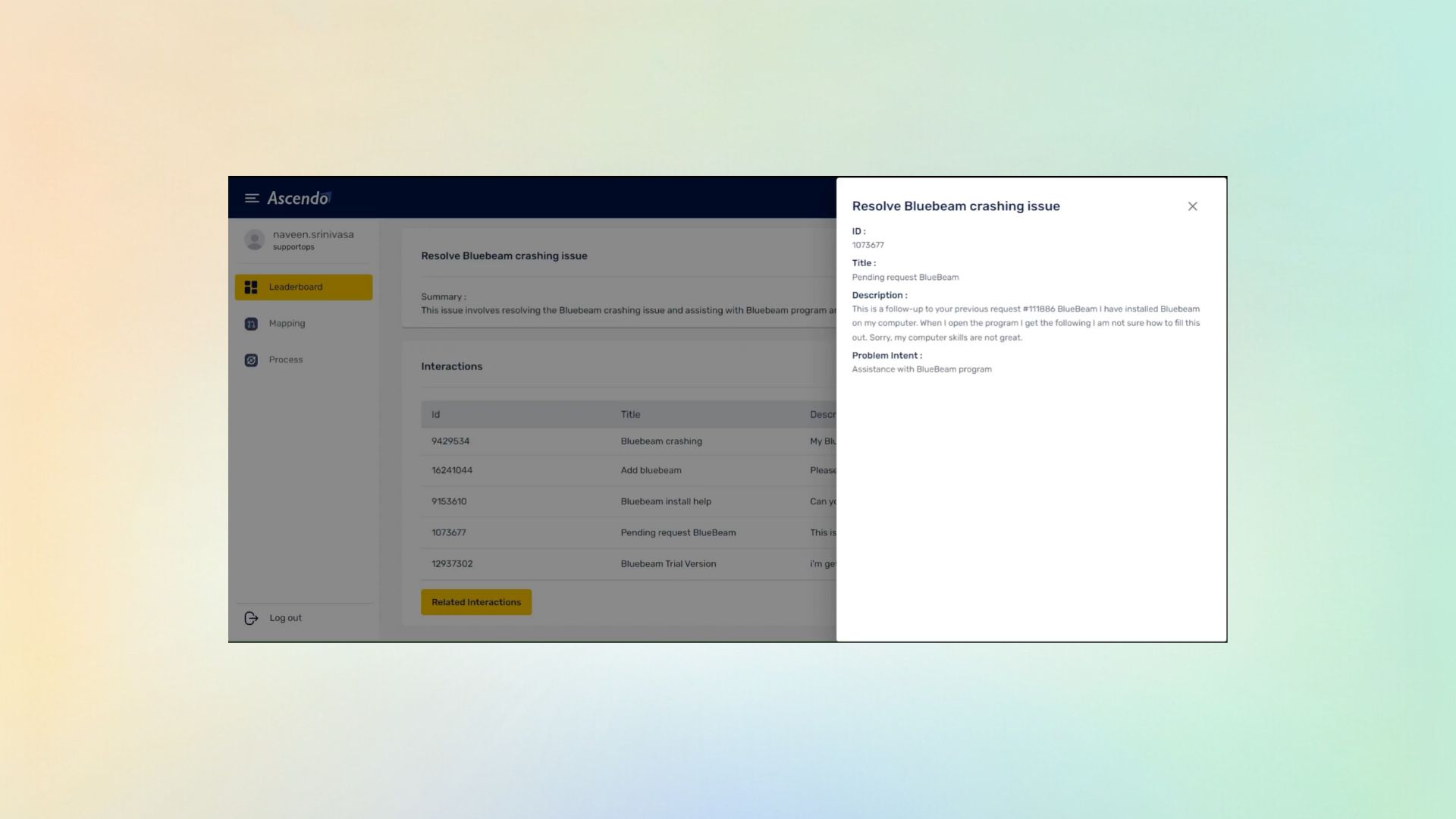Select the Pending request BlueBeam row
This screenshot has height=819, width=1456.
tap(678, 533)
